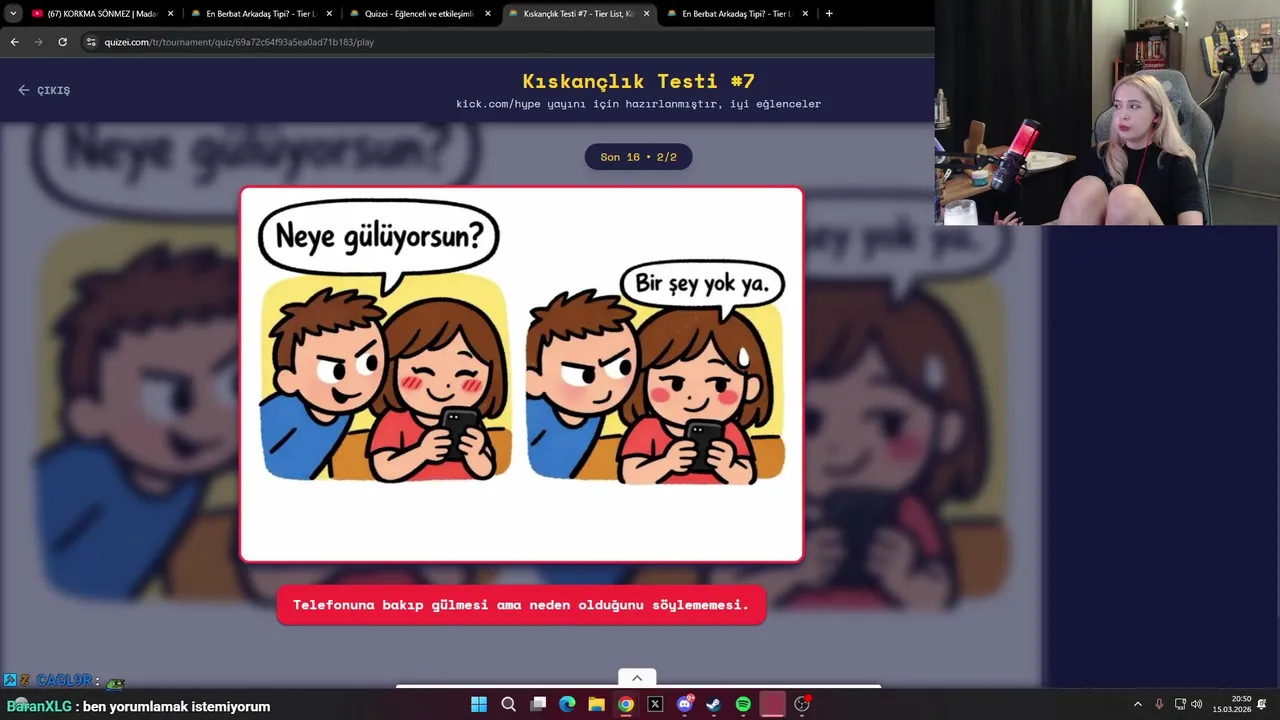Click the BaranXLG chat message overlay
1280x720 pixels.
tap(138, 706)
